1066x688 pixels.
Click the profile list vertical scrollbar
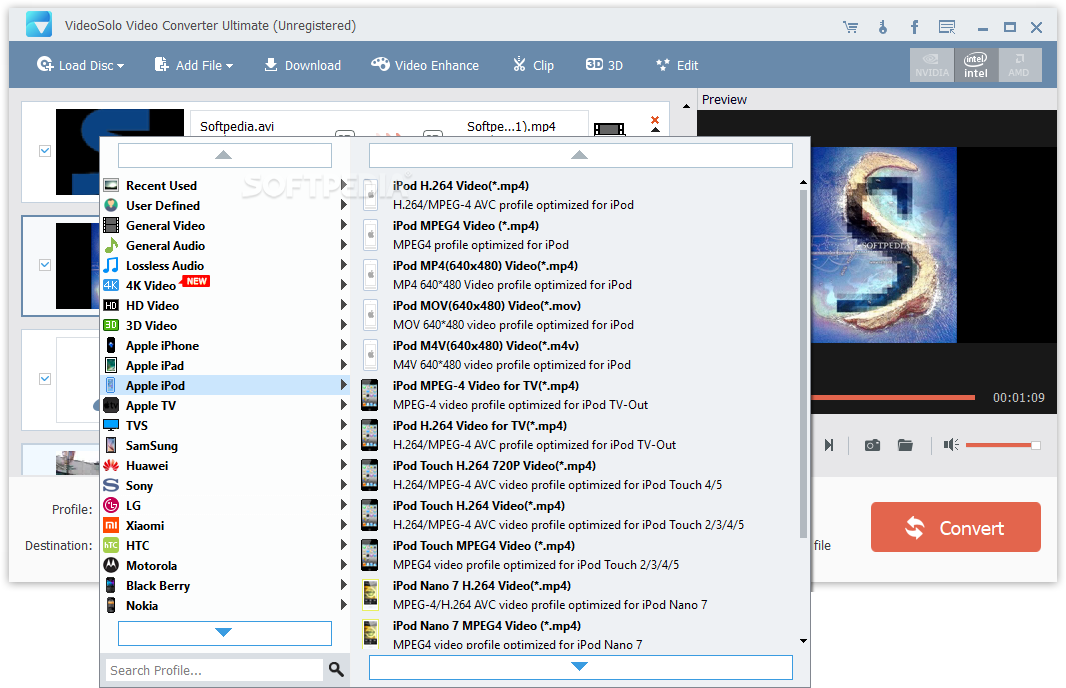(804, 364)
